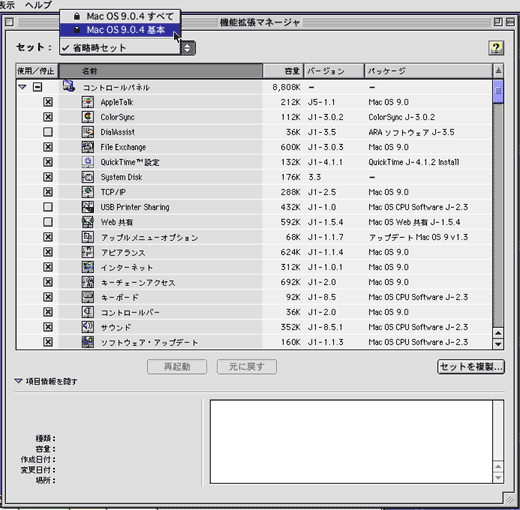Click the info text box area
Image resolution: width=520 pixels, height=510 pixels.
click(351, 441)
